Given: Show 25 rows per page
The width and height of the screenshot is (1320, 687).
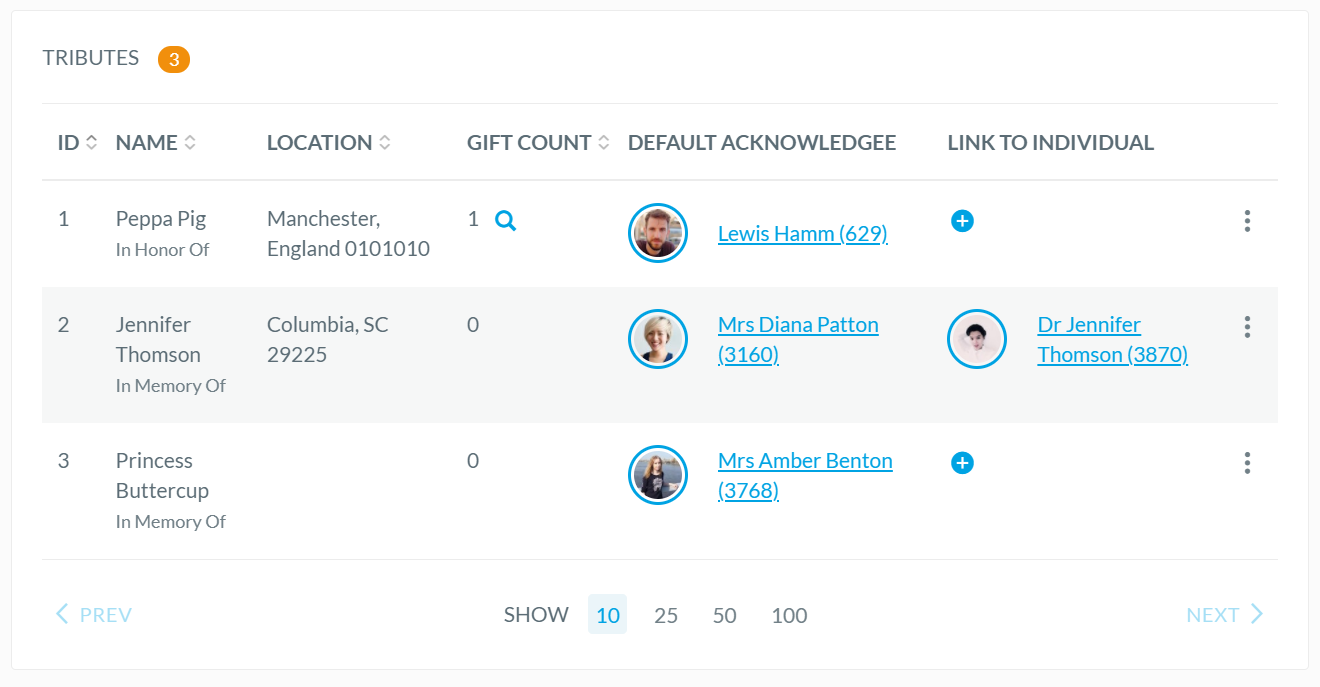Looking at the screenshot, I should pos(666,615).
